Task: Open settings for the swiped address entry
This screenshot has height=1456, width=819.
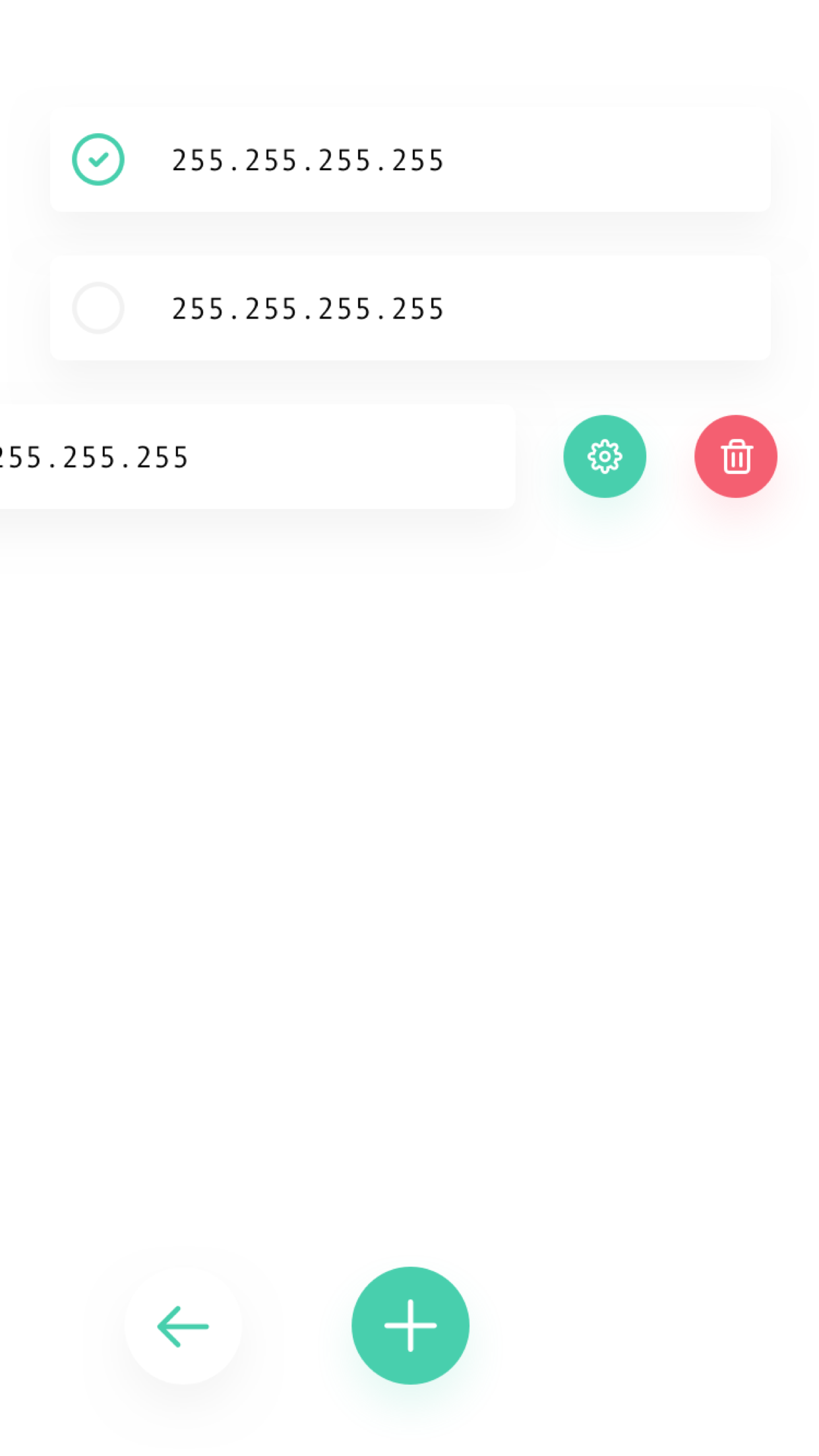Action: (x=604, y=456)
